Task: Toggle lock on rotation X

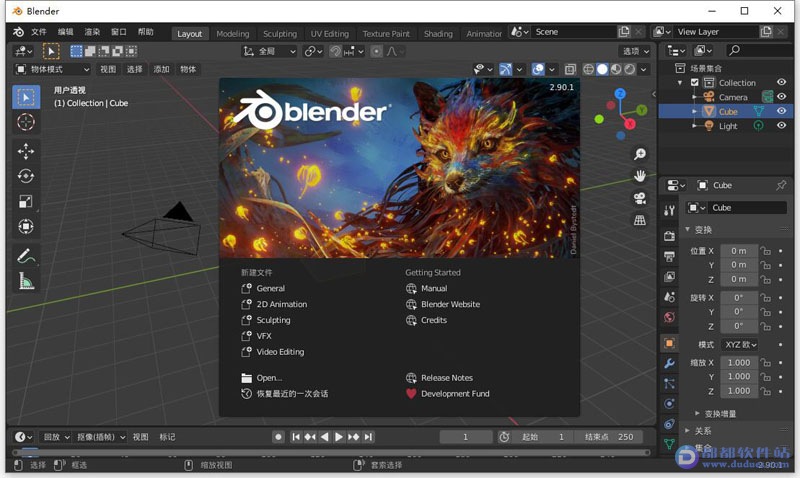Action: 765,297
